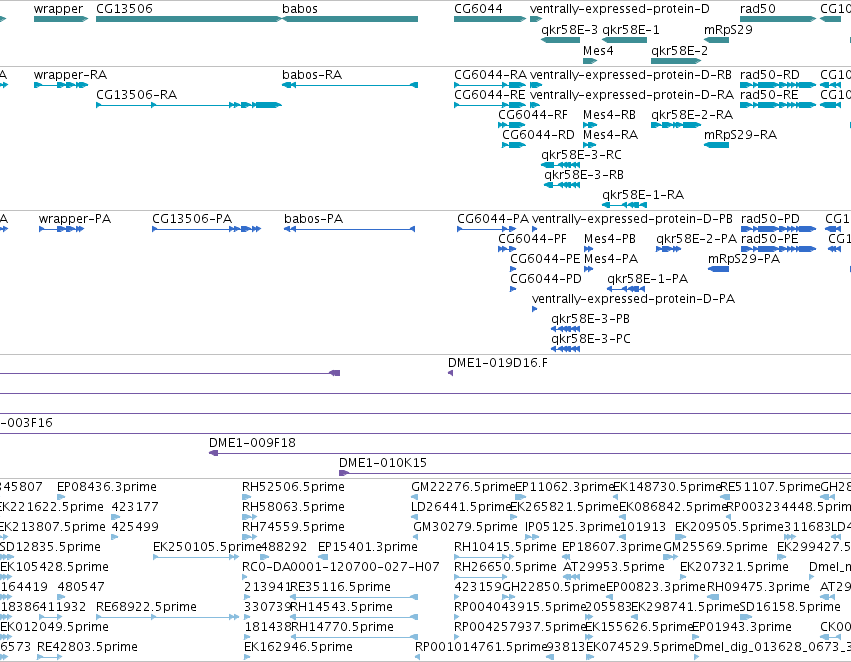Image resolution: width=851 pixels, height=662 pixels.
Task: Click the qkr58E-2 gene label
Action: [x=679, y=51]
